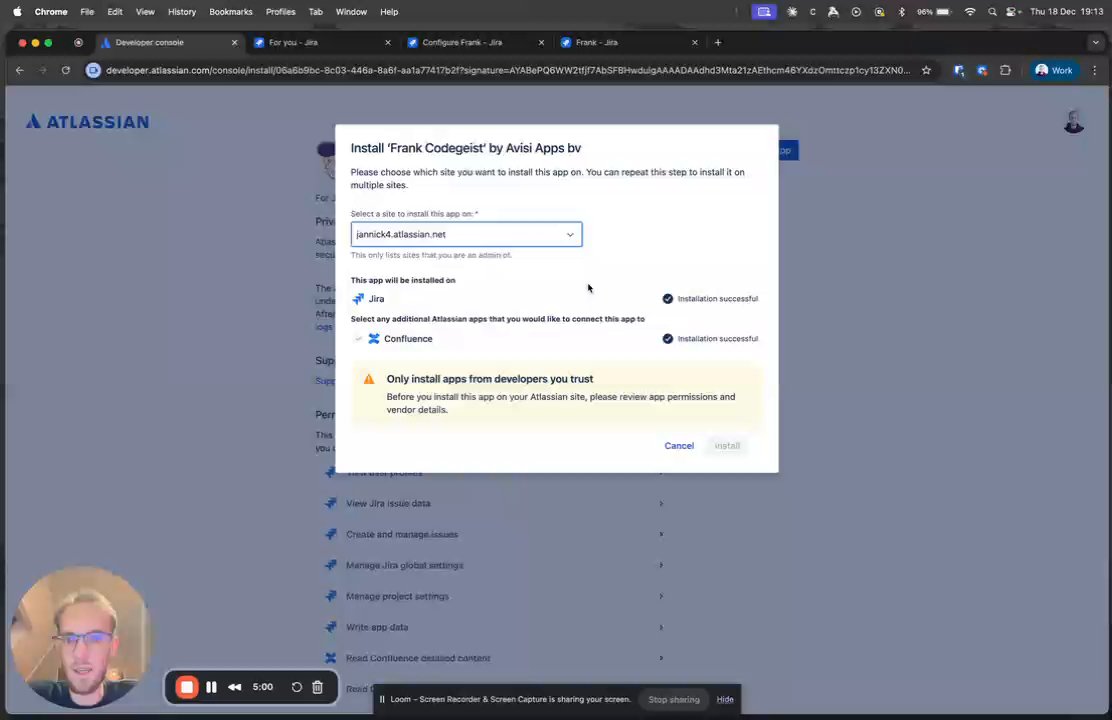The height and width of the screenshot is (720, 1112).
Task: Open the Apple menu
Action: (x=17, y=12)
